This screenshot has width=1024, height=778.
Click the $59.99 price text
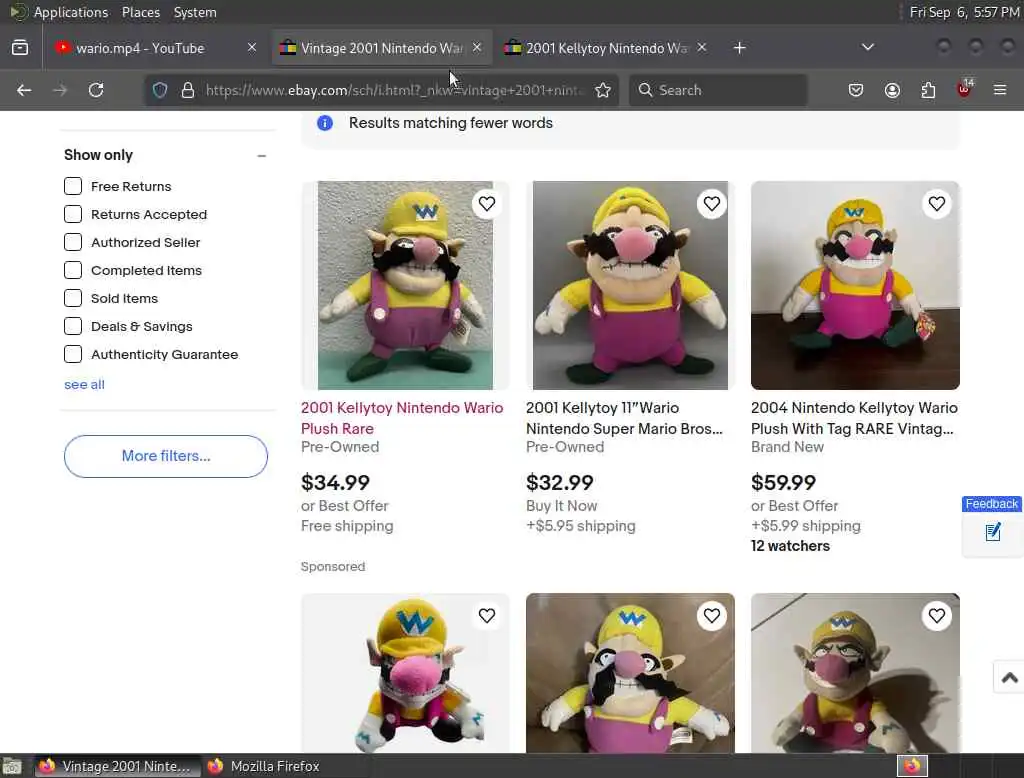click(x=783, y=483)
